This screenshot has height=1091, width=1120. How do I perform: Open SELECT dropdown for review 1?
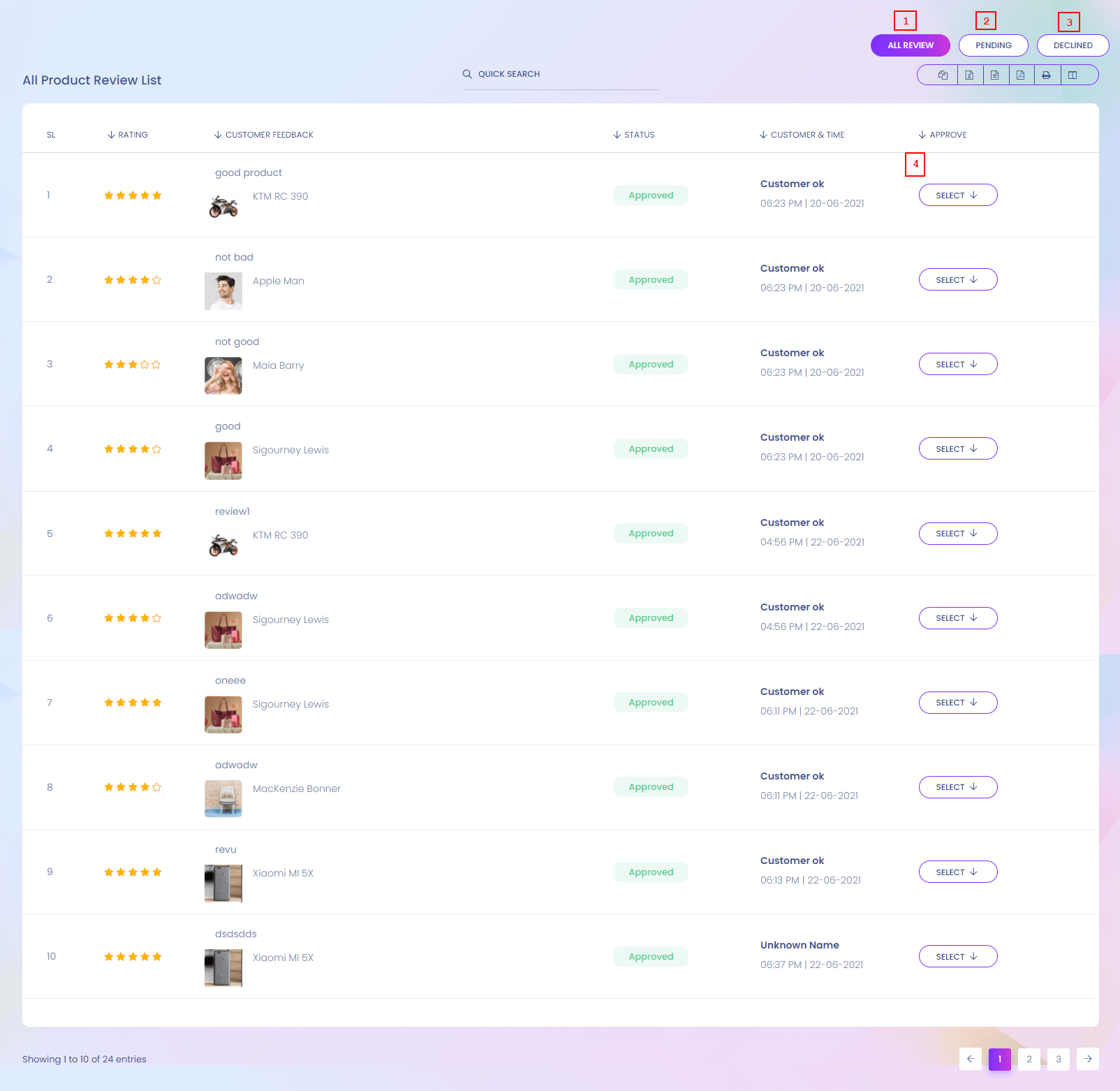(957, 196)
